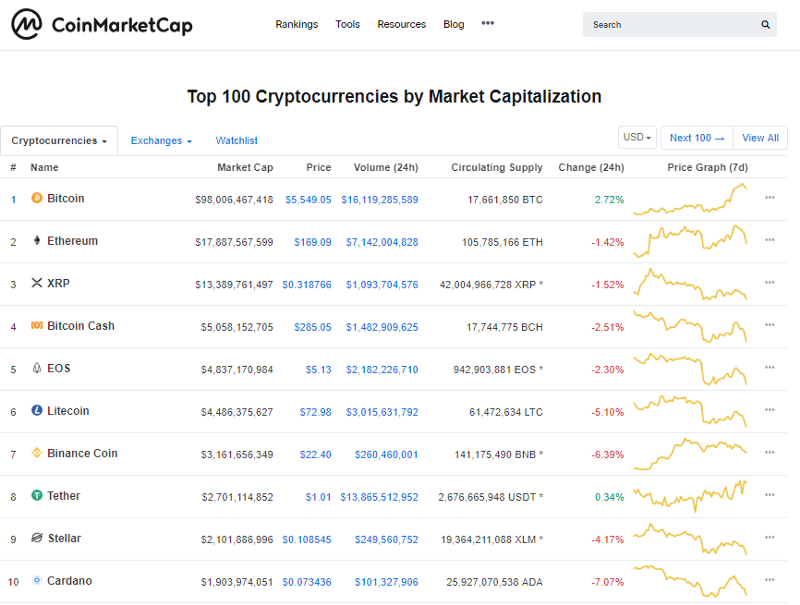This screenshot has width=800, height=605.
Task: Click the CoinMarketCap logo icon
Action: (27, 24)
